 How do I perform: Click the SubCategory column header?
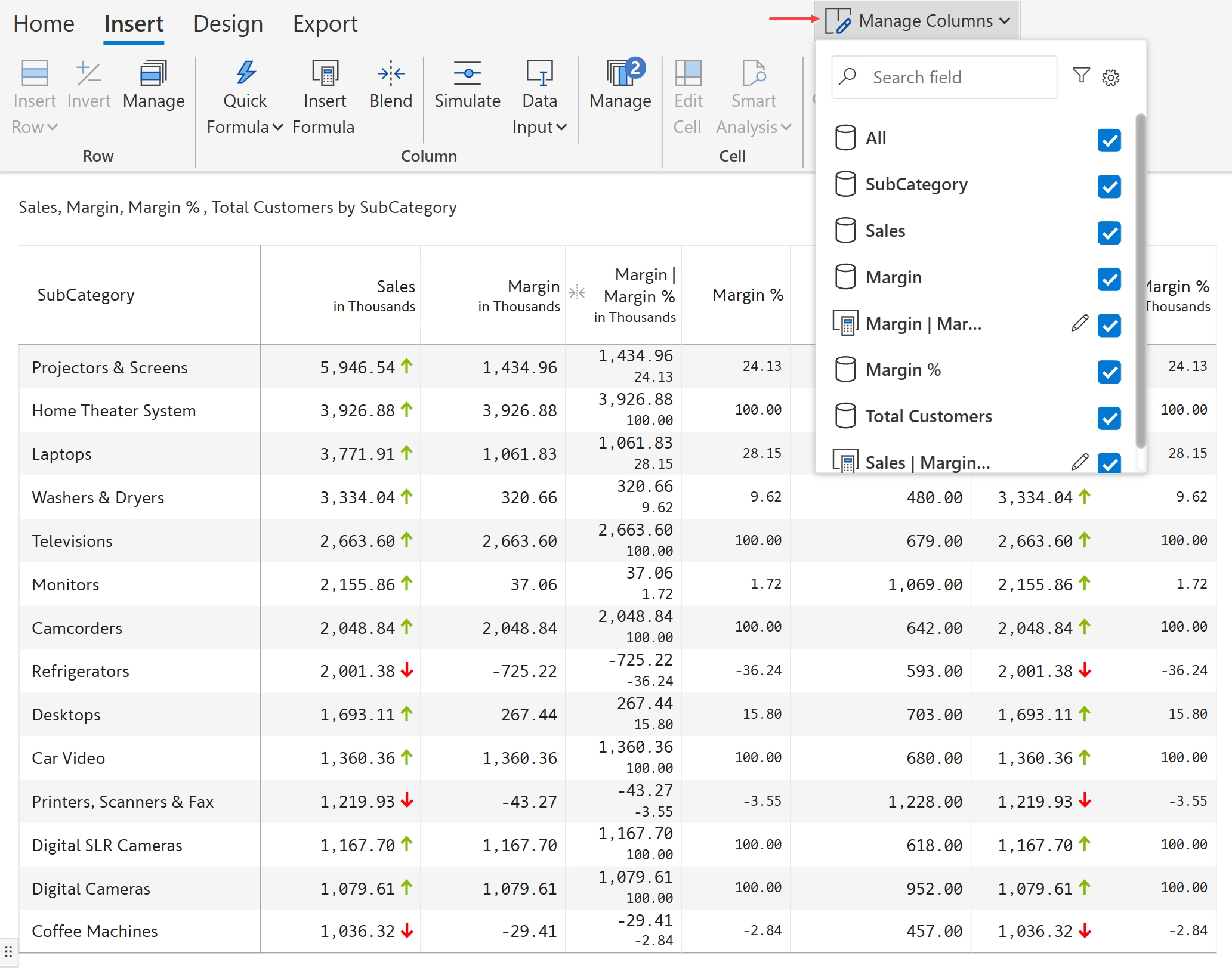click(86, 295)
